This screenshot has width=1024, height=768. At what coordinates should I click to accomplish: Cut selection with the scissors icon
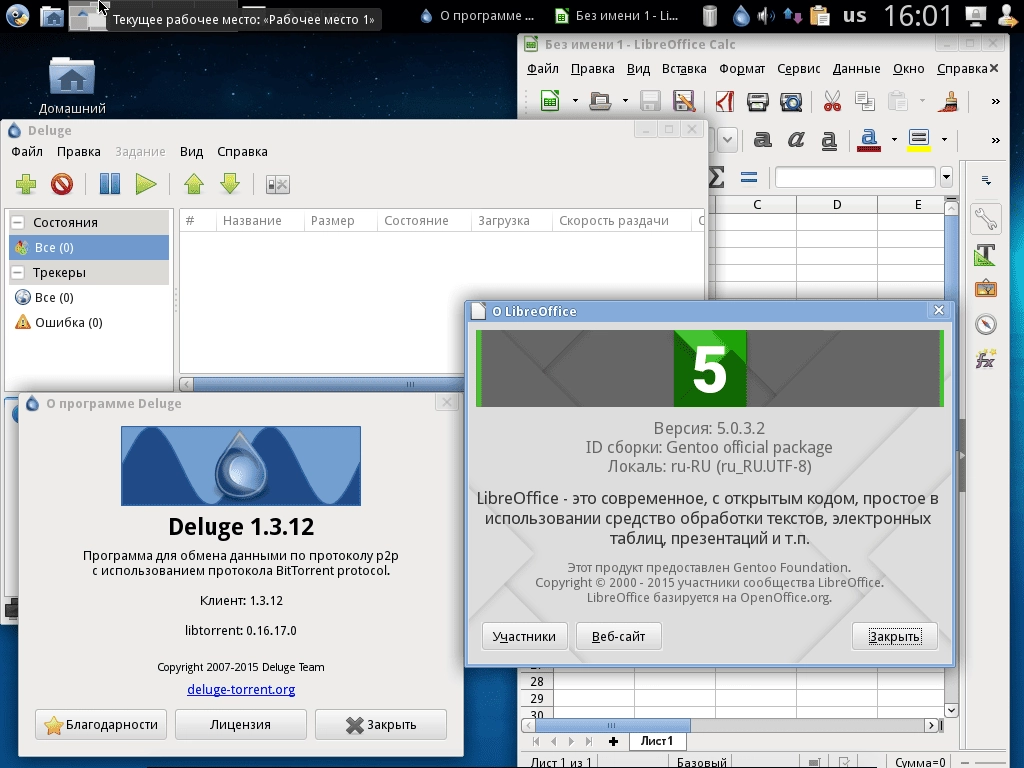click(832, 101)
